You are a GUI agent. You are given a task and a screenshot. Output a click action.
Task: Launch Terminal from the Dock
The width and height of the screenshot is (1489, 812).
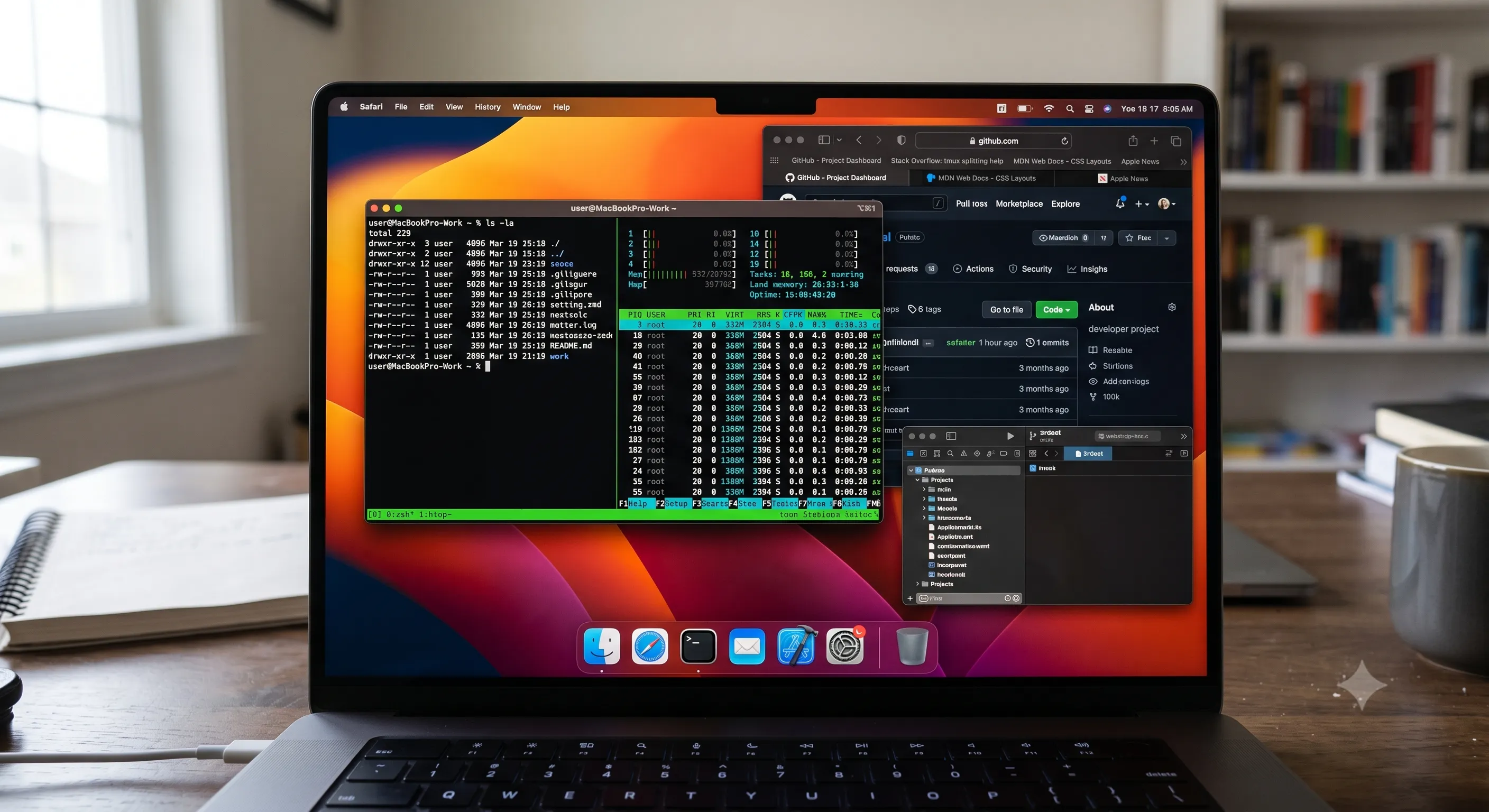pos(698,646)
